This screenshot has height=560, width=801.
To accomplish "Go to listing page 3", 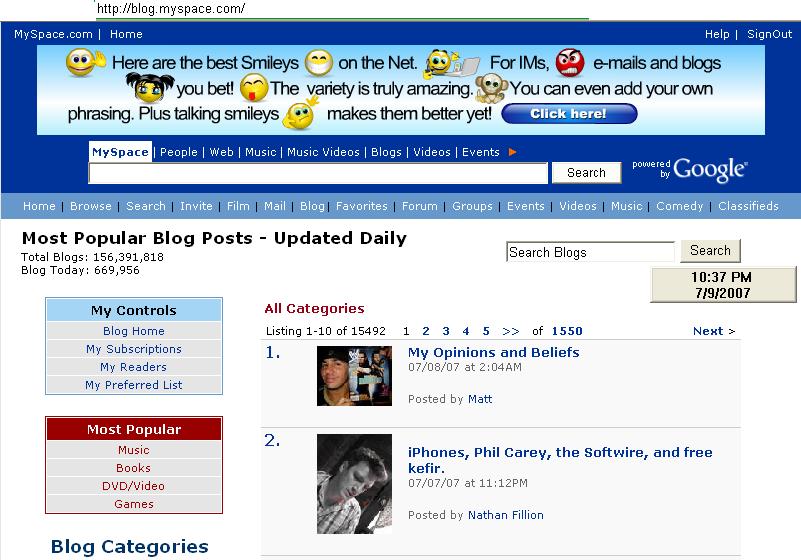I will click(x=446, y=331).
